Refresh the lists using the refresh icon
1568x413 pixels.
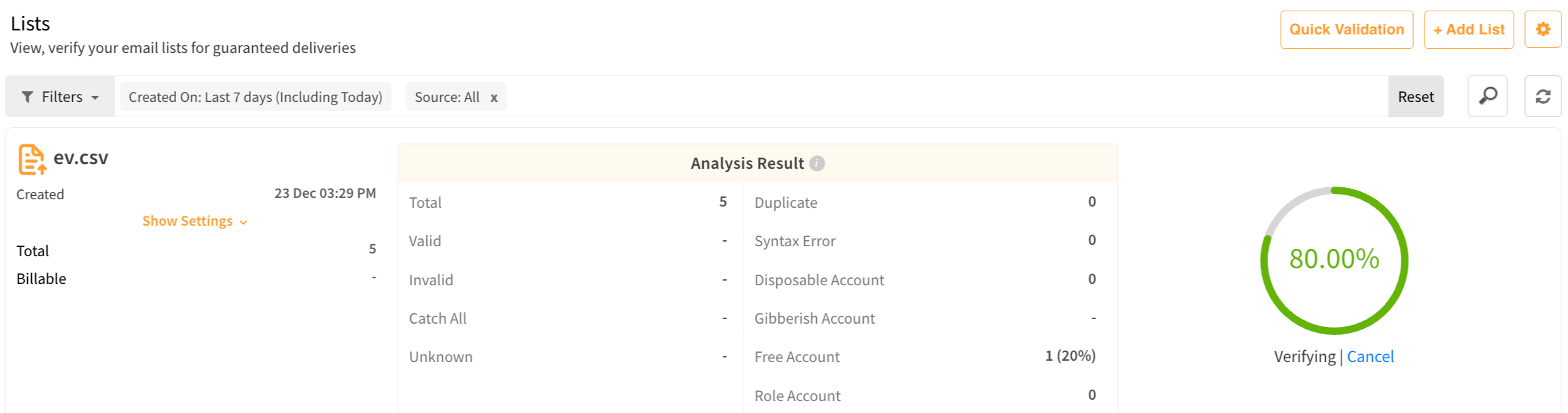click(x=1543, y=96)
